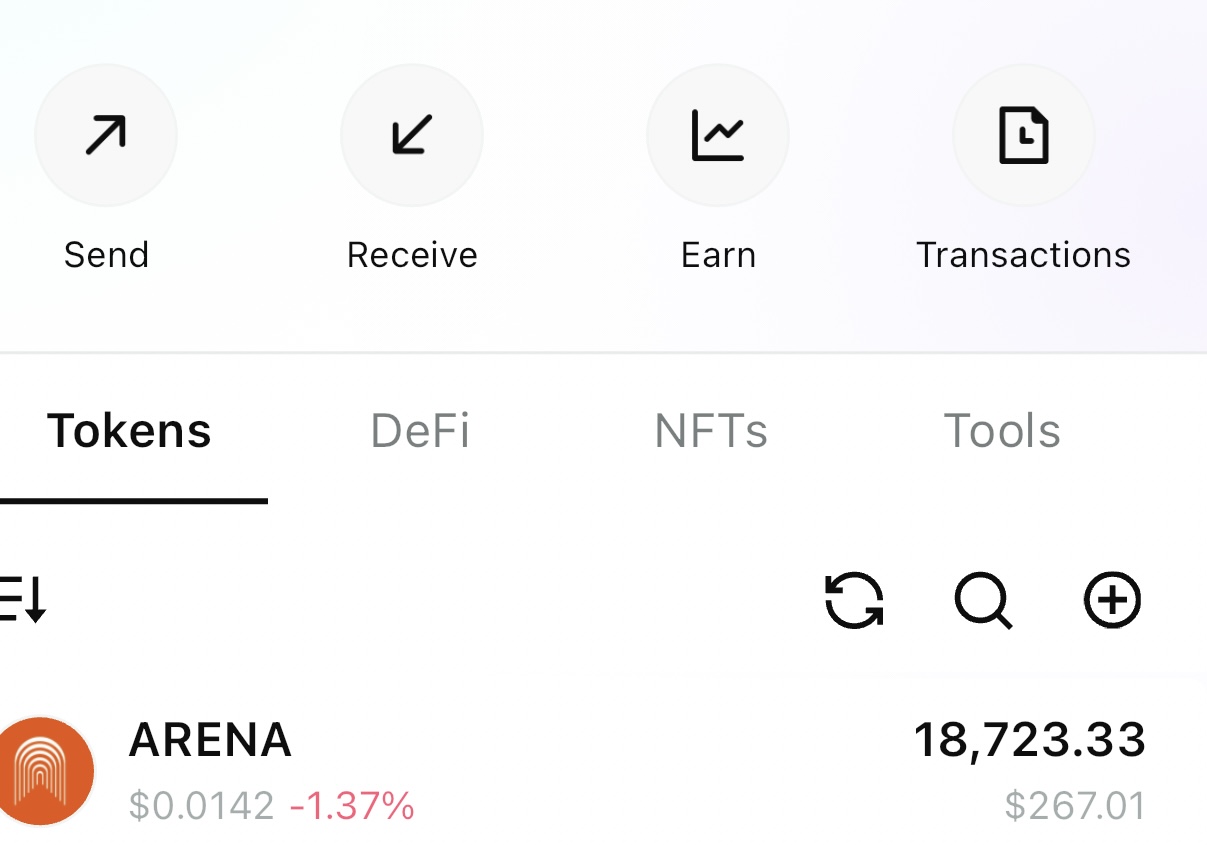The height and width of the screenshot is (845, 1207).
Task: Click the -1.37% price change
Action: pos(352,805)
